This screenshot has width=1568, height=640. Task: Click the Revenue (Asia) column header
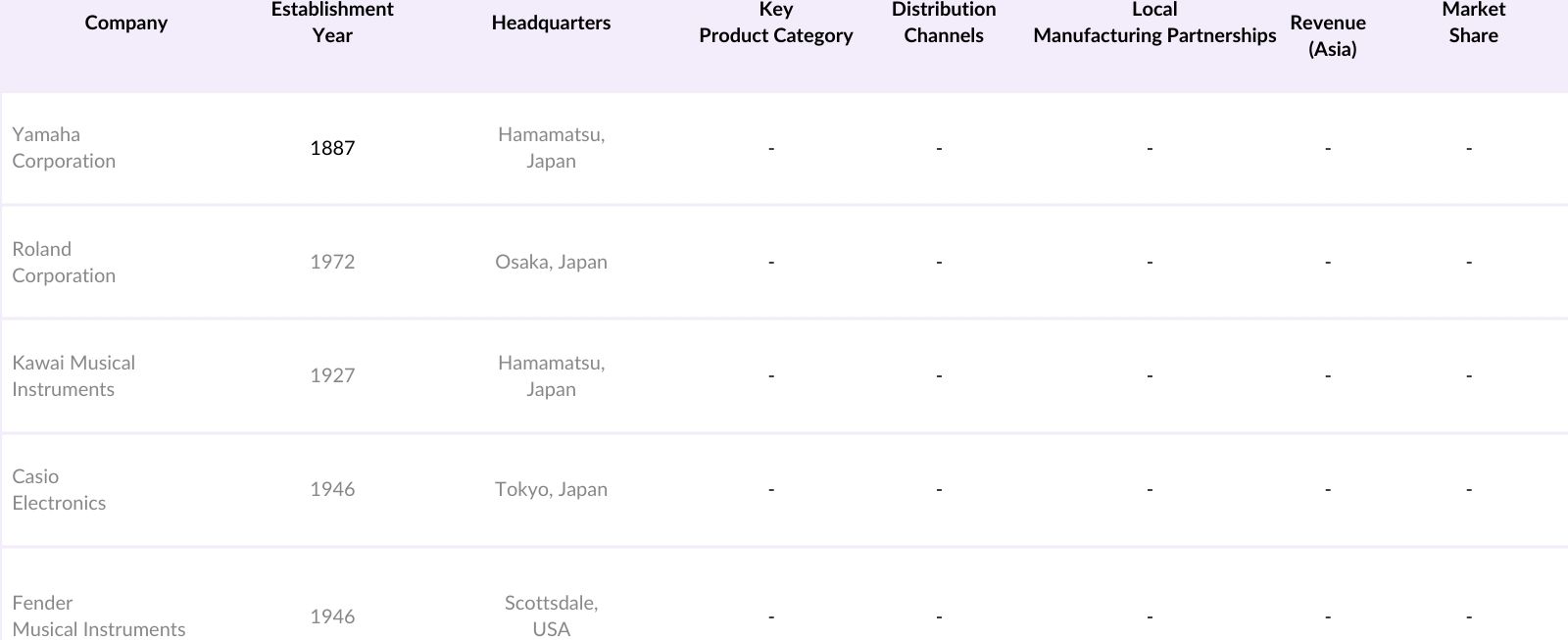[1328, 35]
